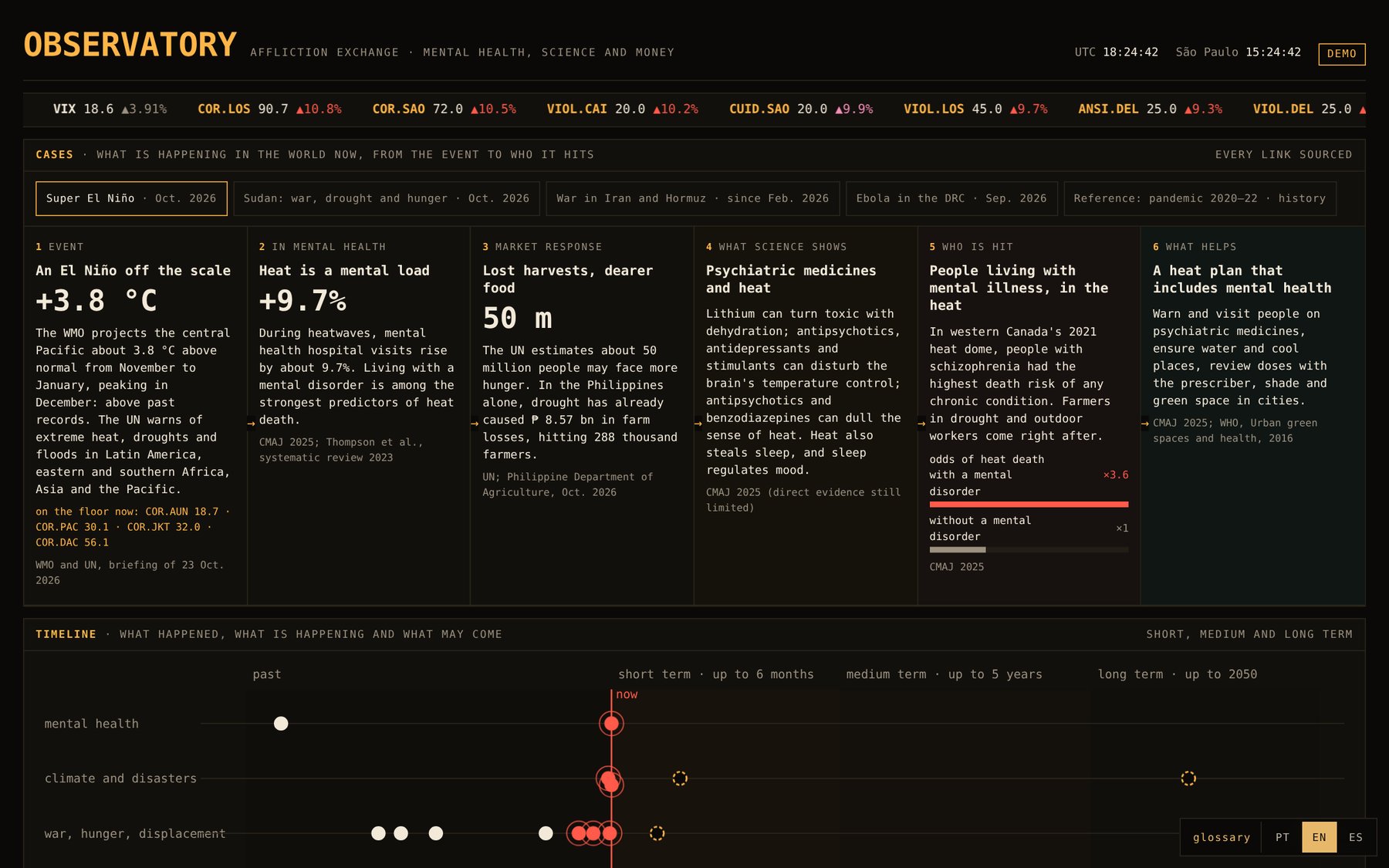Select the dashed short-term climate forecast marker
Viewport: 1389px width, 868px height.
680,778
